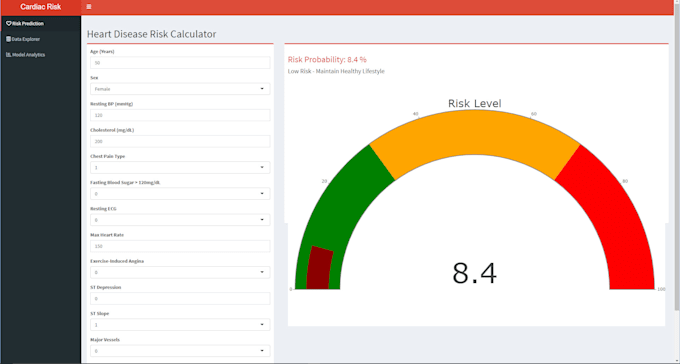Open the Data Explorer tab

pos(41,39)
